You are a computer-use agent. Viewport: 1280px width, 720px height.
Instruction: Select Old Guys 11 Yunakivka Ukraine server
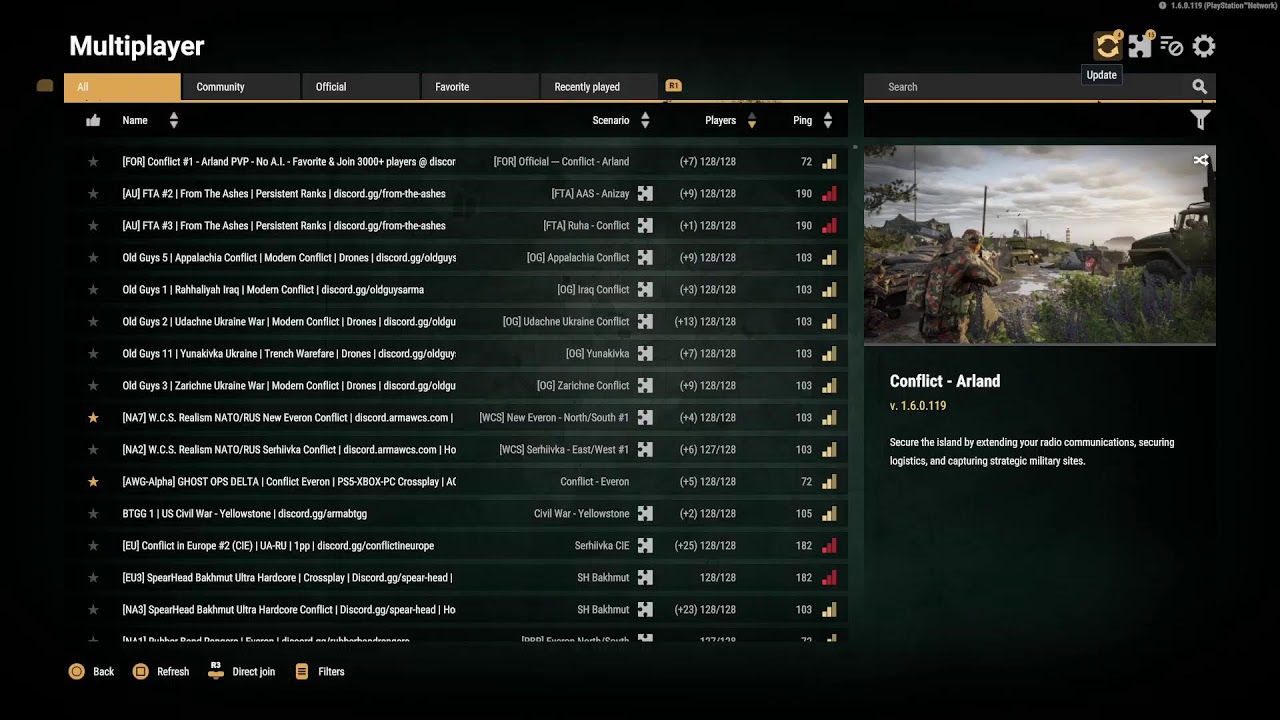(x=456, y=354)
